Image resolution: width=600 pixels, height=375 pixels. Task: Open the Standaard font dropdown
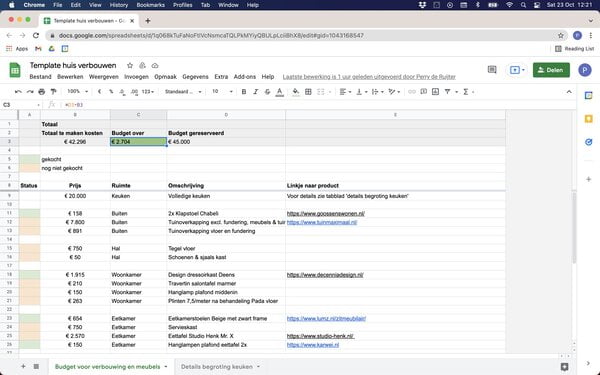[183, 92]
